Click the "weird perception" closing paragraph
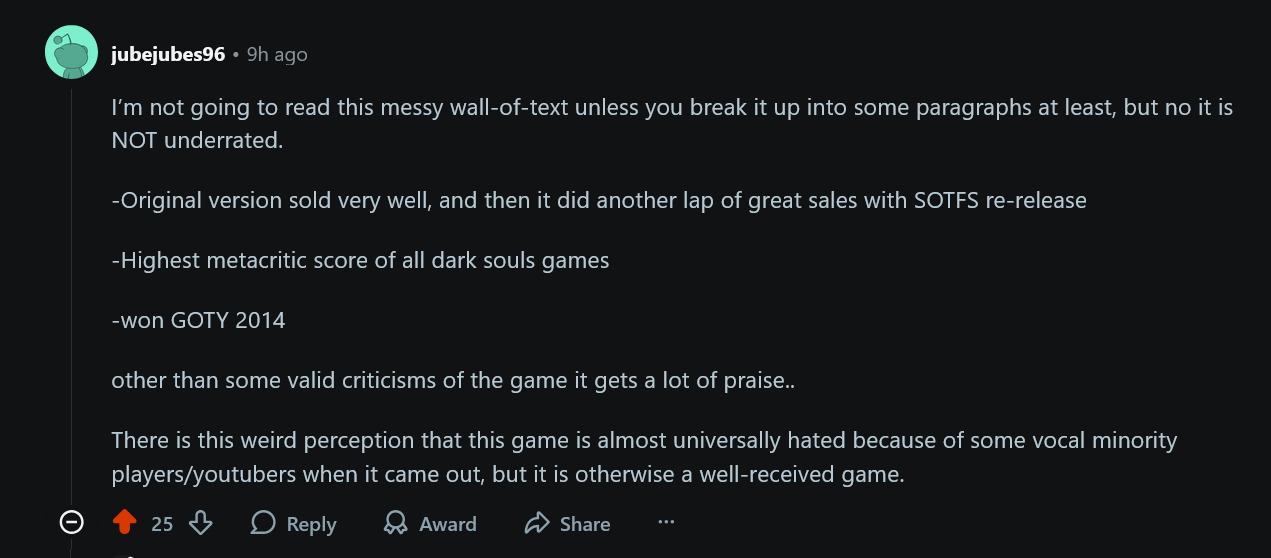Image resolution: width=1271 pixels, height=558 pixels. [644, 457]
